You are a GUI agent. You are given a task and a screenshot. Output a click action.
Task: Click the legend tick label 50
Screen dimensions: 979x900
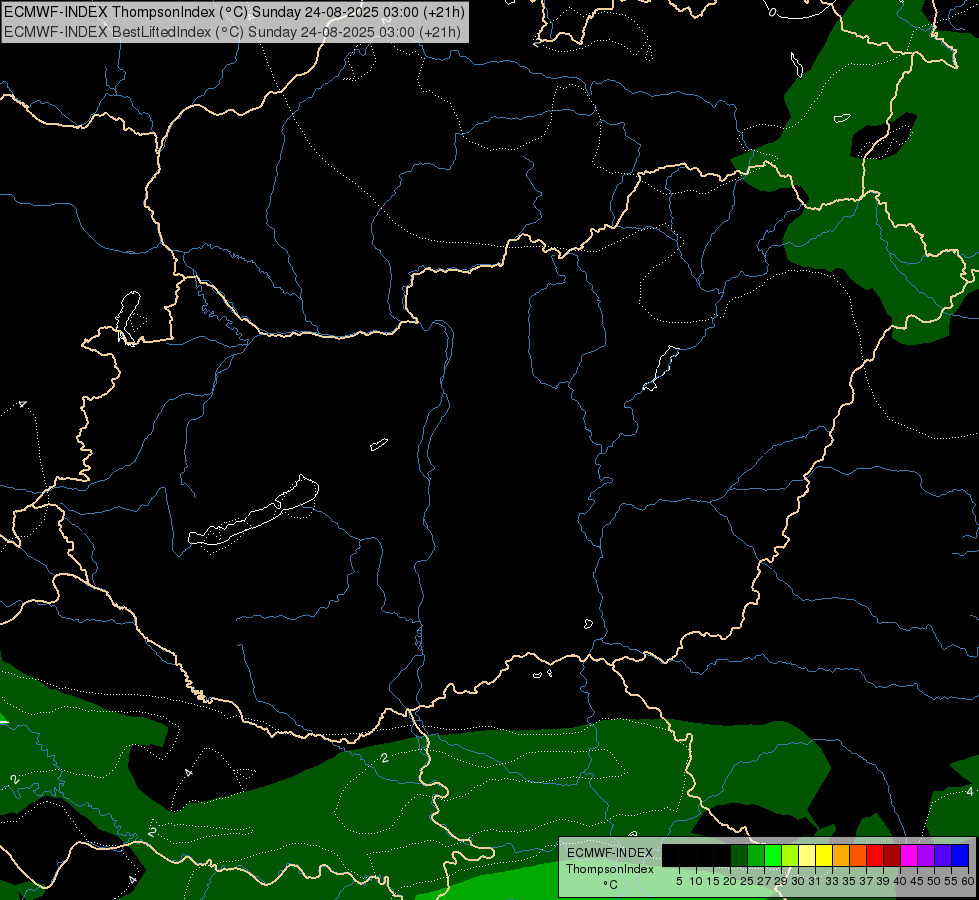934,881
